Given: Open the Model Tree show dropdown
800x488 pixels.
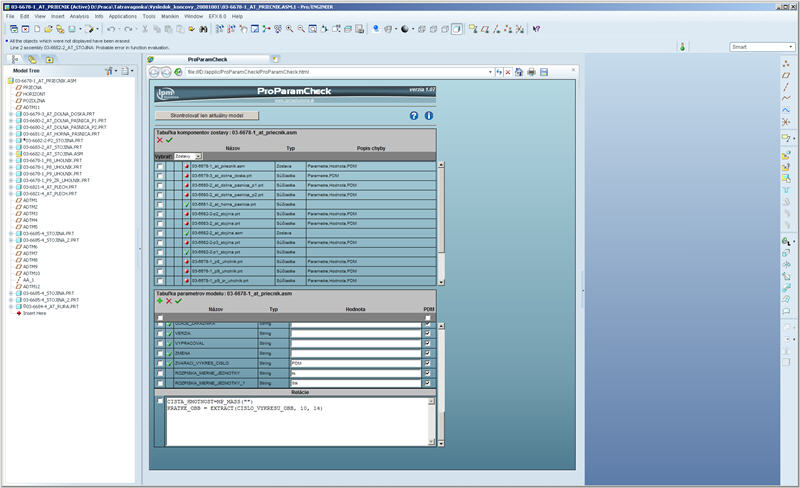Looking at the screenshot, I should click(x=126, y=71).
